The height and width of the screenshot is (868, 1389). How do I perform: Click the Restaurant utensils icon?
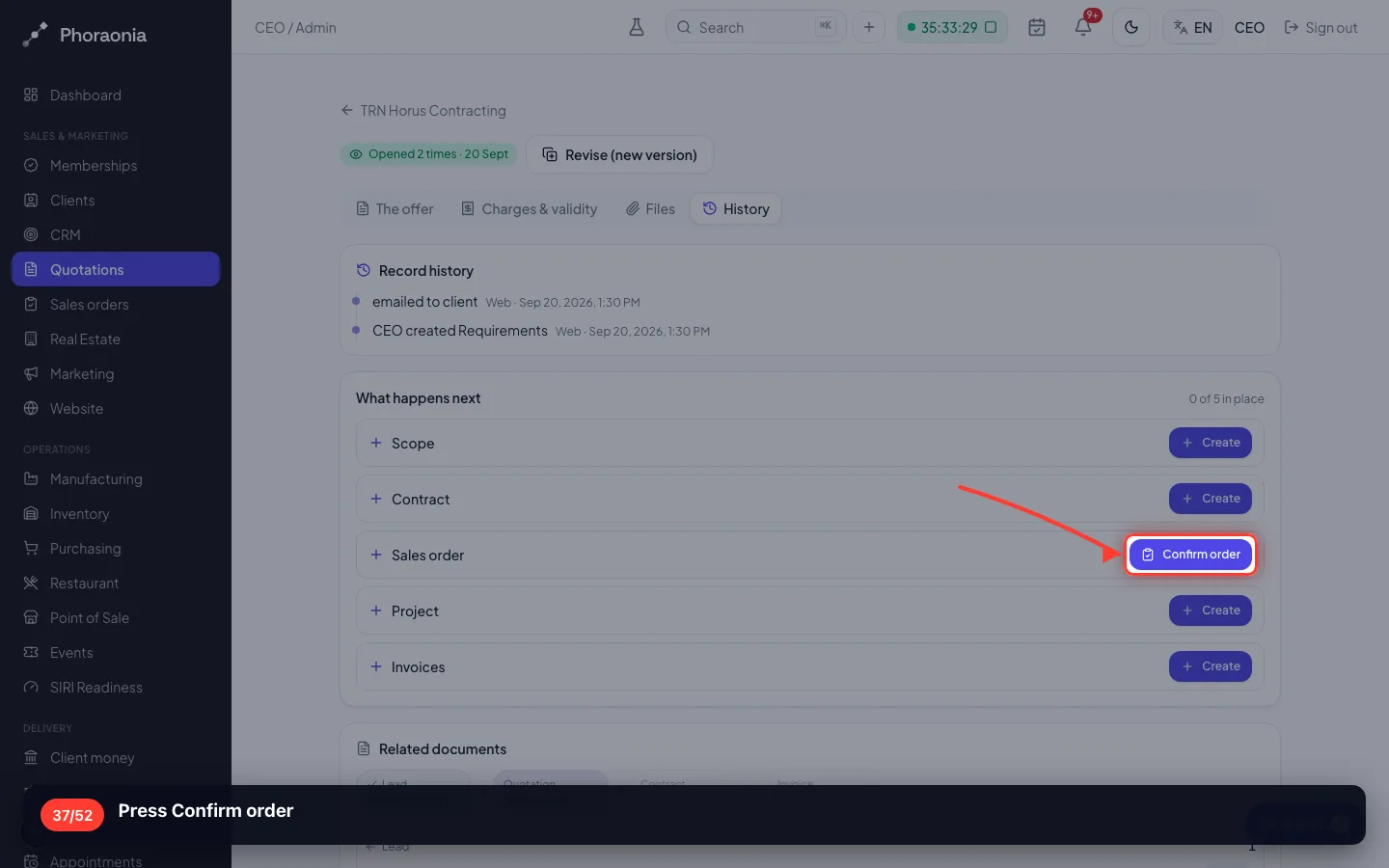coord(31,583)
